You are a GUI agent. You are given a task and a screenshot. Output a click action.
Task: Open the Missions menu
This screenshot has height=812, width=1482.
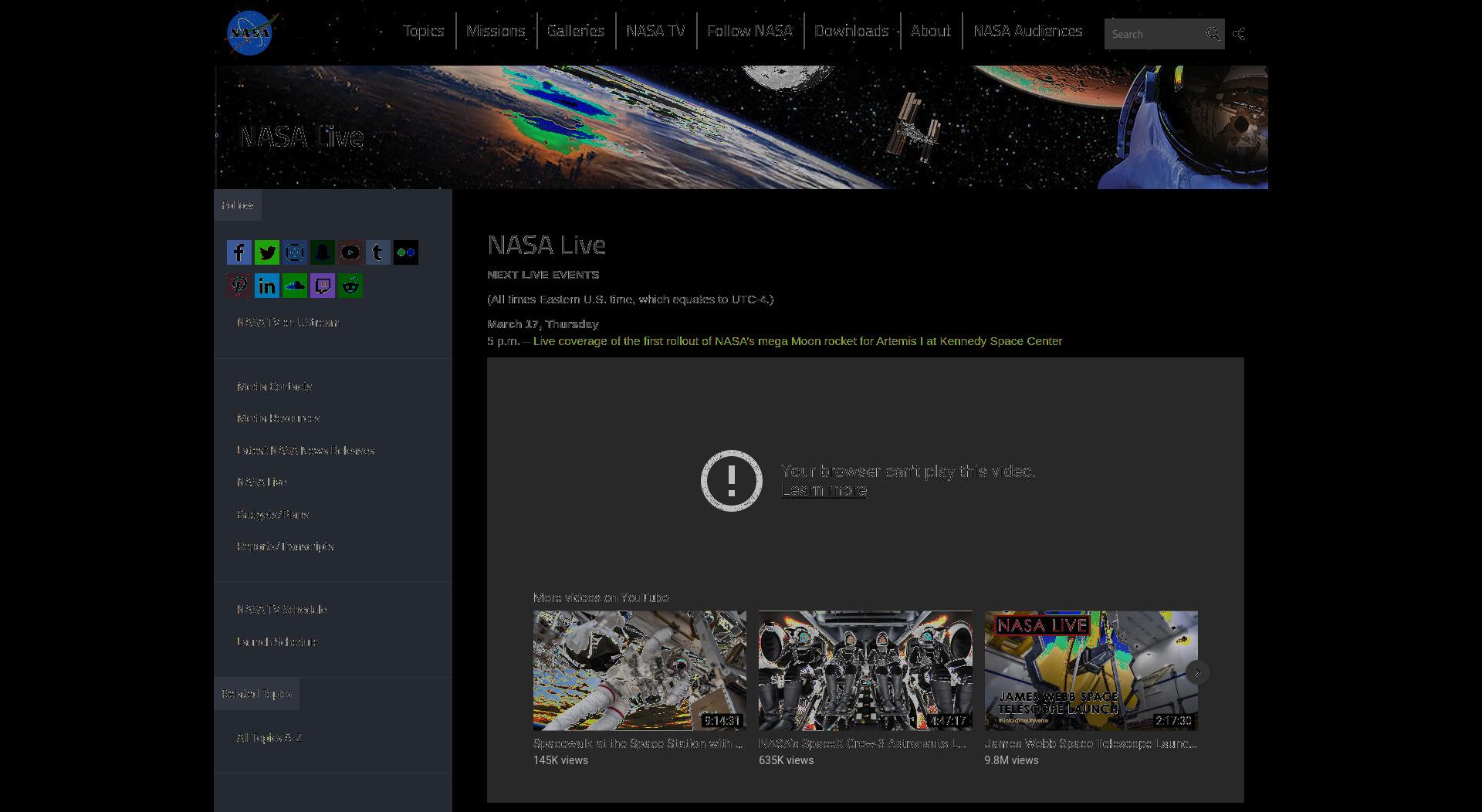(x=496, y=31)
